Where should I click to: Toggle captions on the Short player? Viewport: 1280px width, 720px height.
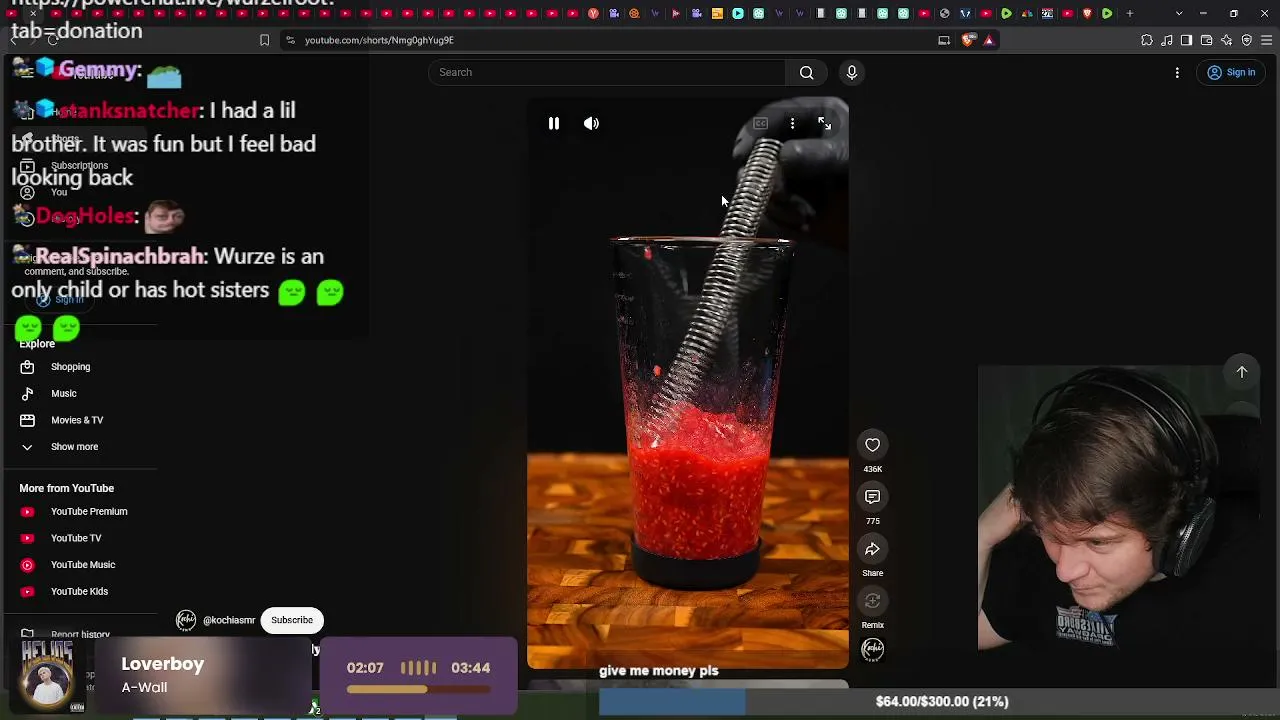coord(760,123)
